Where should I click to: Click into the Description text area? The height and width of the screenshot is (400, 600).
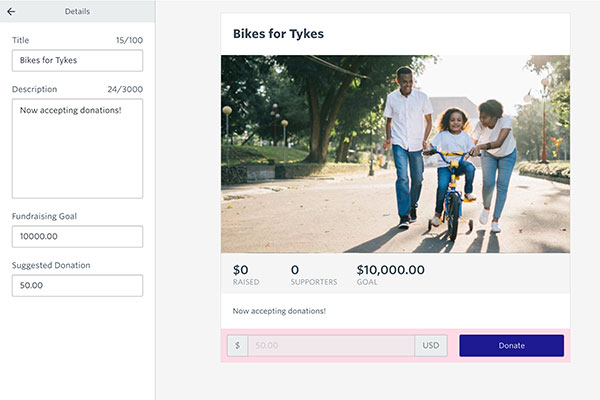click(77, 148)
